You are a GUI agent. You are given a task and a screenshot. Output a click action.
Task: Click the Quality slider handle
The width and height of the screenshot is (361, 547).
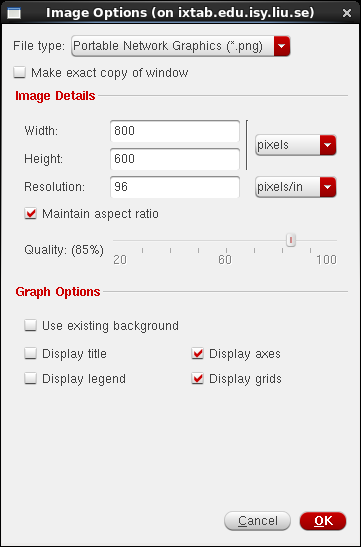[291, 240]
